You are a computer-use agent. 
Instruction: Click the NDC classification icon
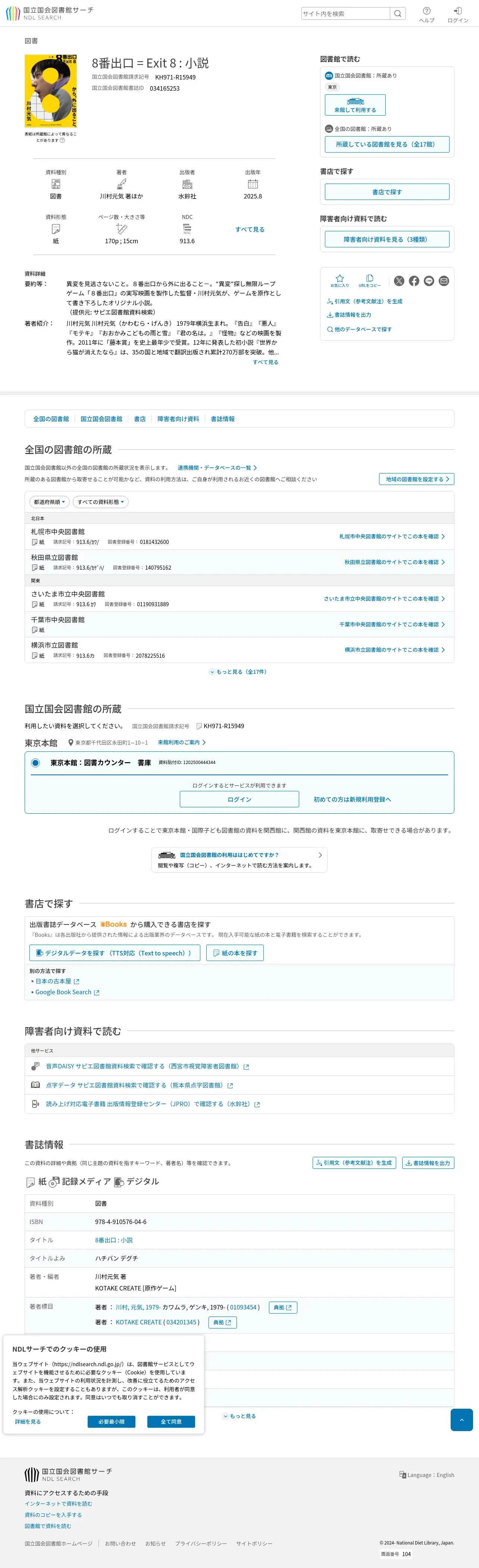click(188, 229)
